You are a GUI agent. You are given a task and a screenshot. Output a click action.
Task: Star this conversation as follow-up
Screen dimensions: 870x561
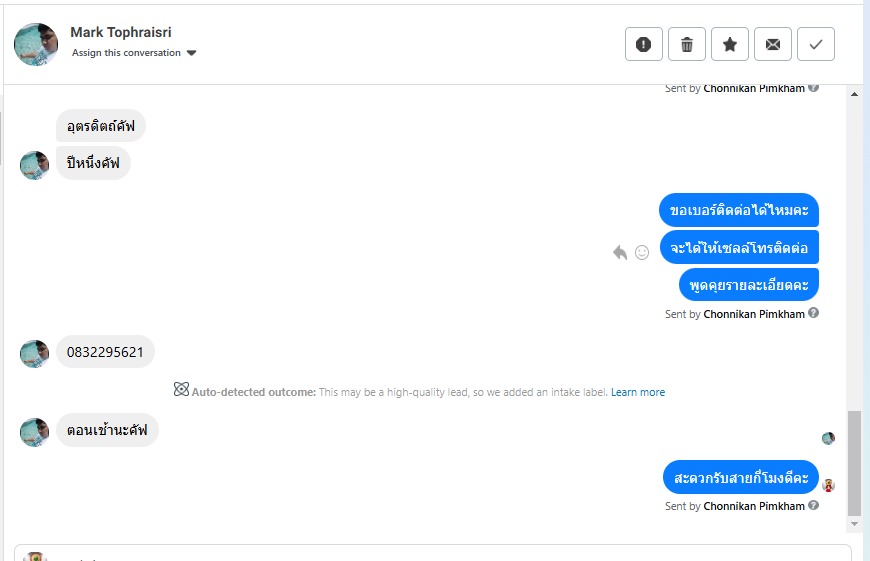click(x=730, y=44)
